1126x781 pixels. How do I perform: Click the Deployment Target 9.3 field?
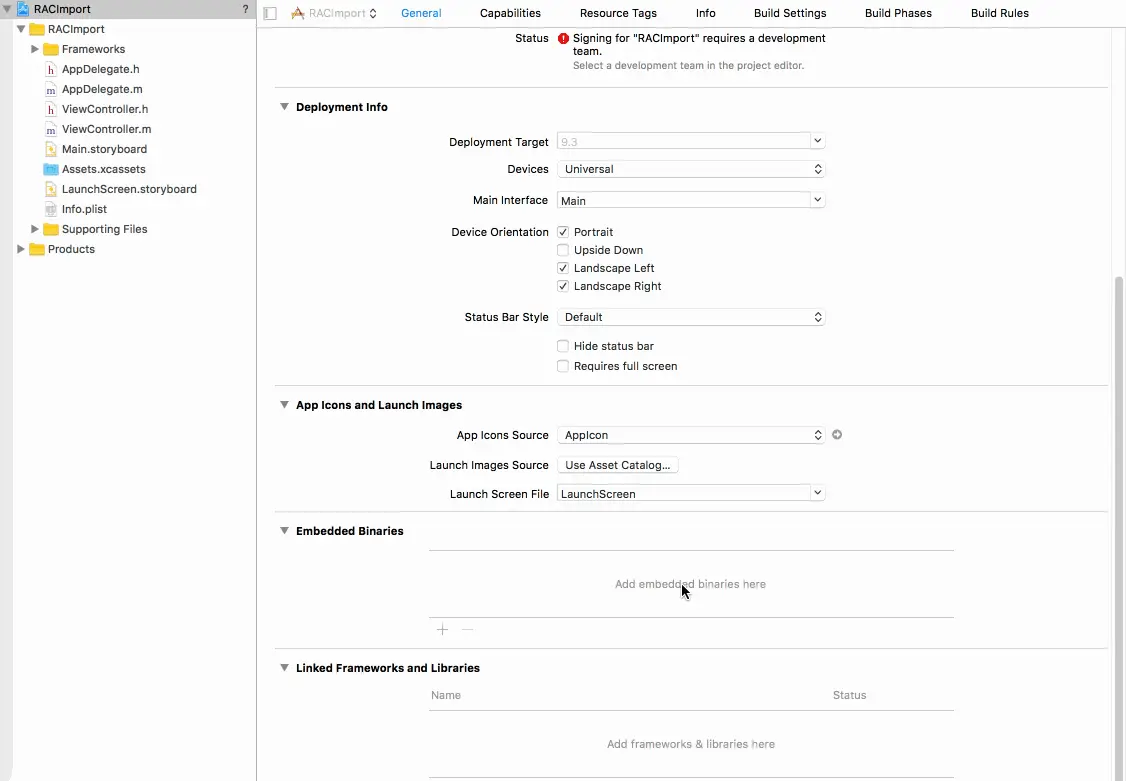[x=684, y=141]
